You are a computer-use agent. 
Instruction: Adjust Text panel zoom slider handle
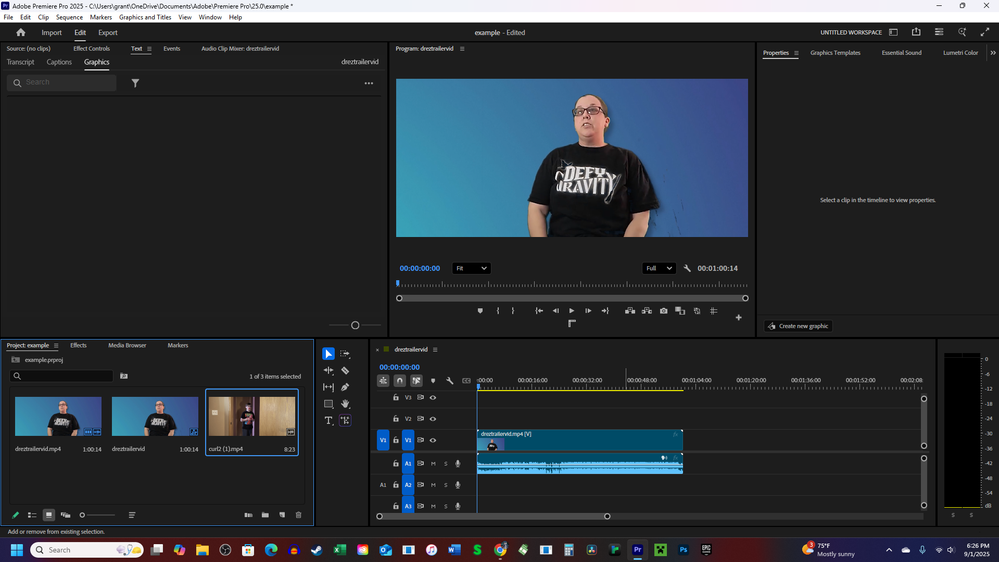pyautogui.click(x=355, y=325)
